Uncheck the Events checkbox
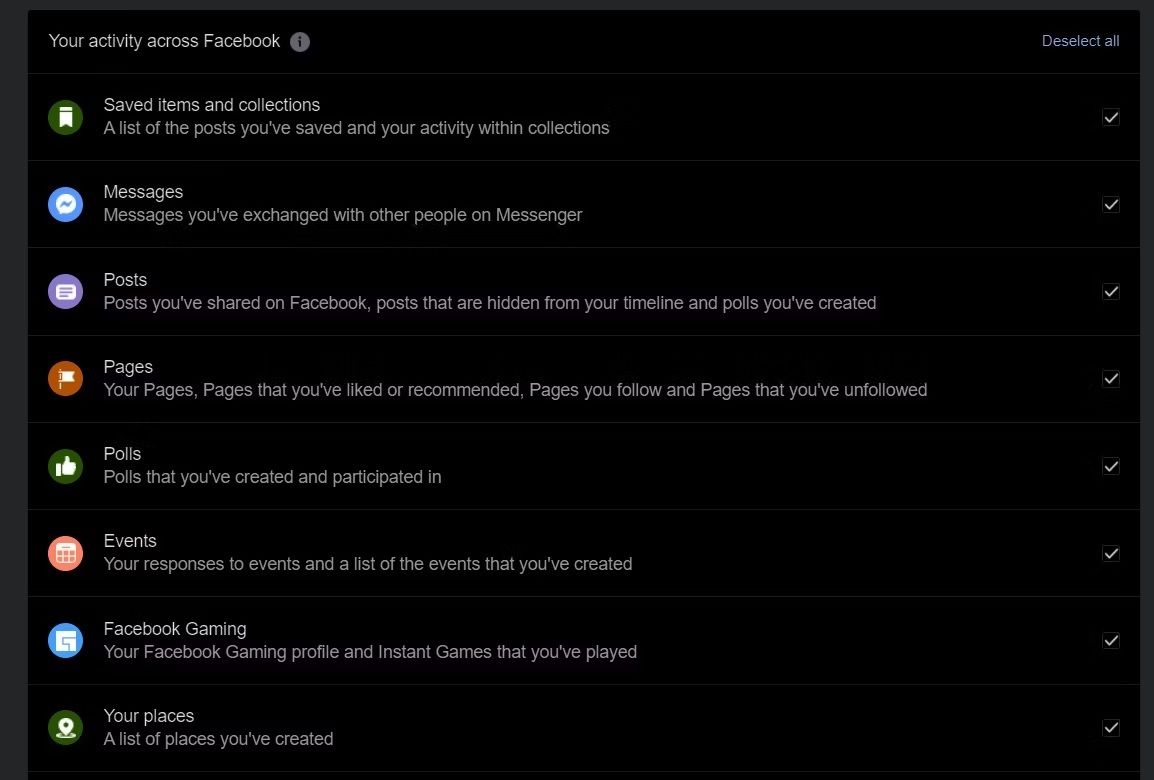The height and width of the screenshot is (780, 1154). tap(1111, 553)
